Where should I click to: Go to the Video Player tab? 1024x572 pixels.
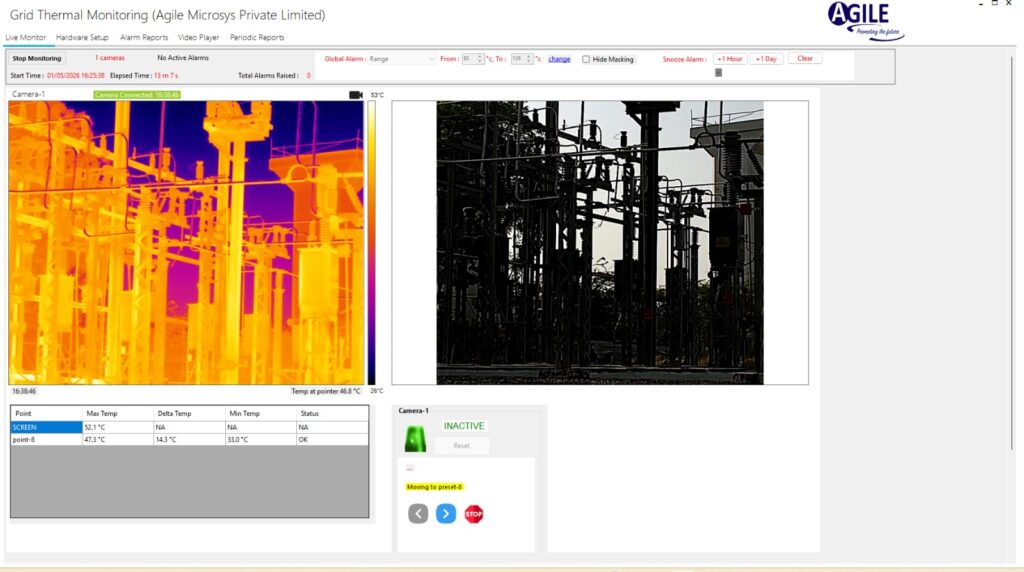click(199, 37)
